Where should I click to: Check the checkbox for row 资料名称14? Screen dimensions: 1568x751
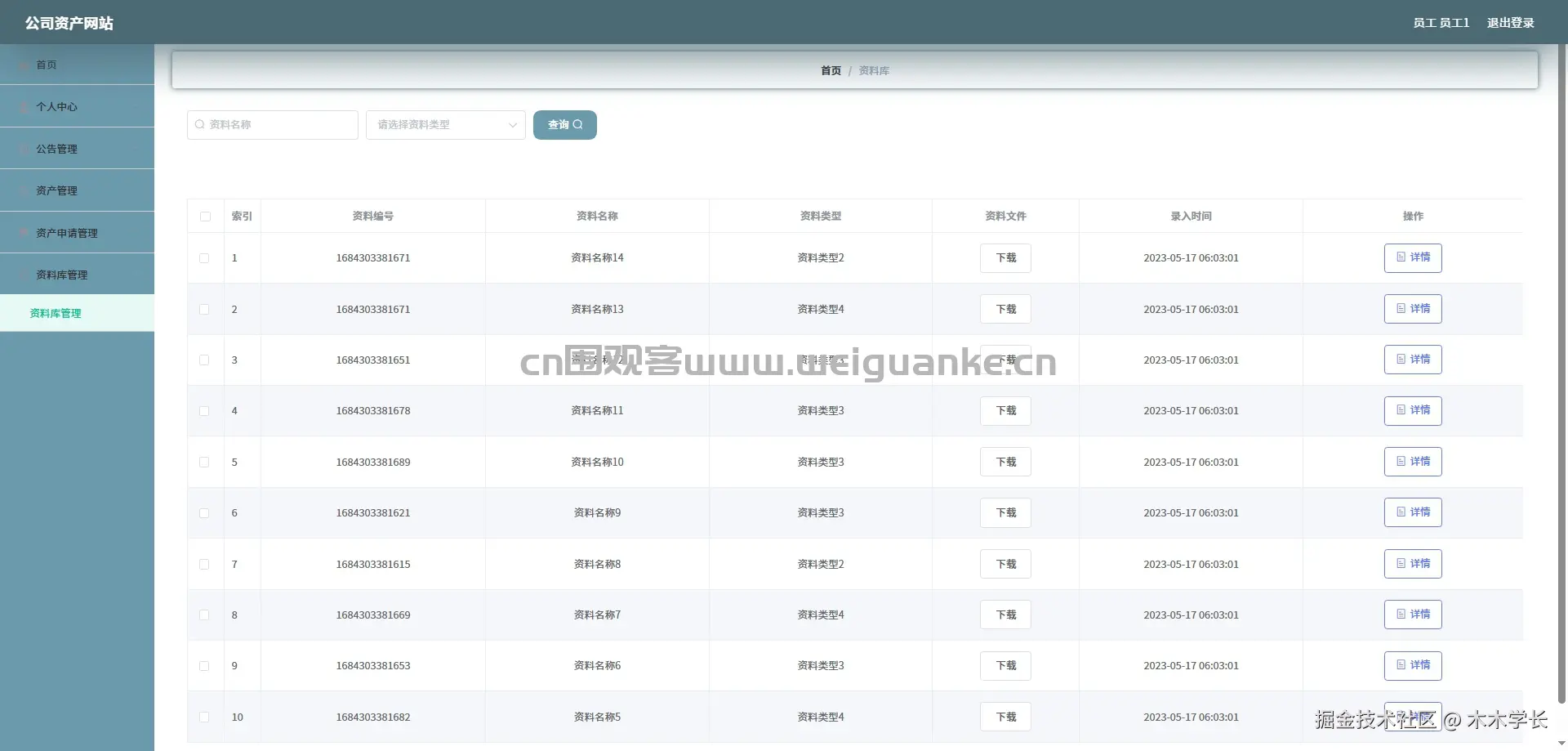pyautogui.click(x=204, y=258)
